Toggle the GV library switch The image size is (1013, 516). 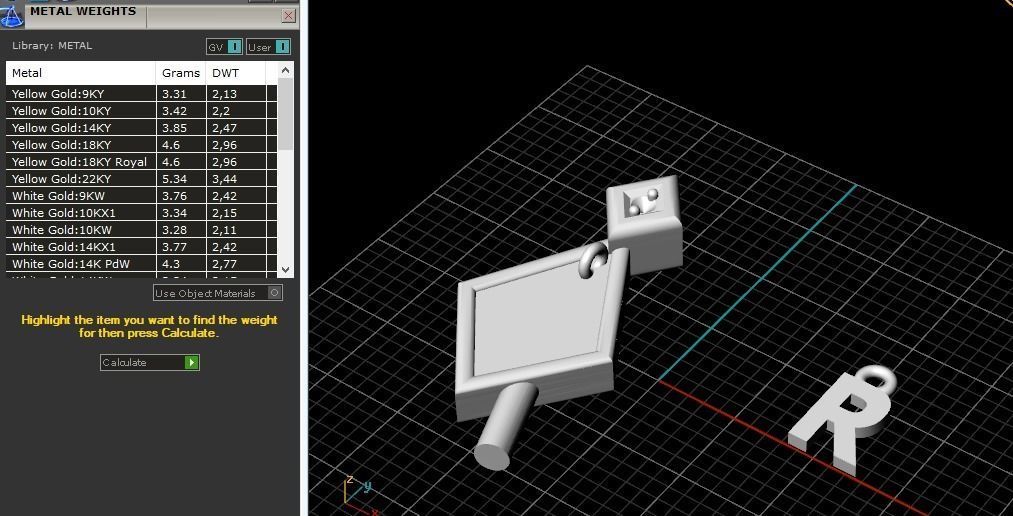pos(224,47)
